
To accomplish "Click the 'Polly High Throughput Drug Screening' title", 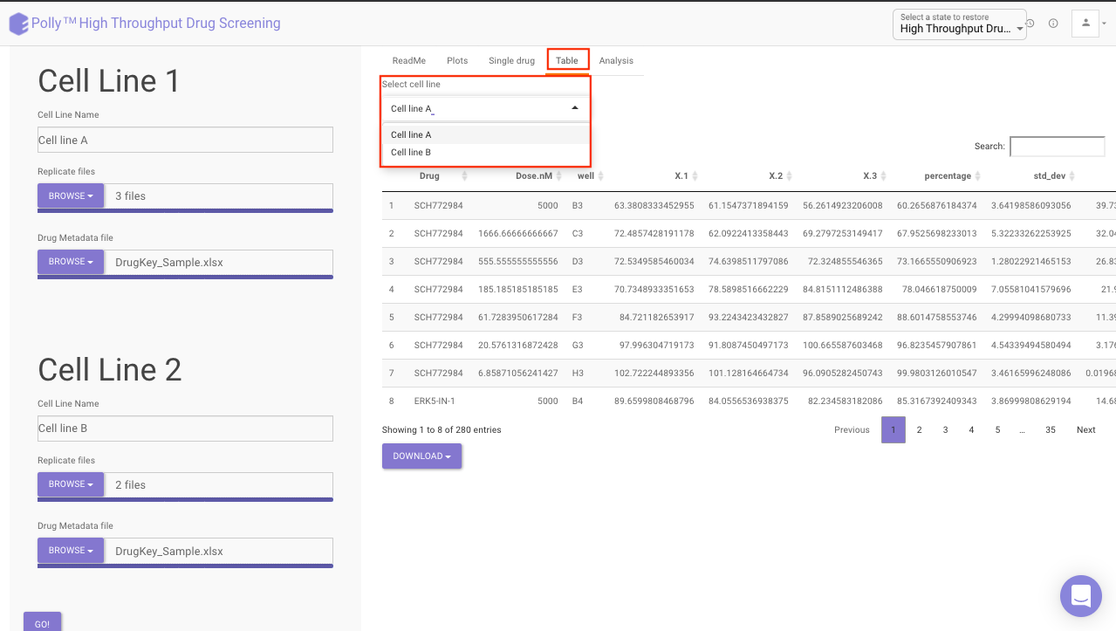I will pyautogui.click(x=156, y=23).
